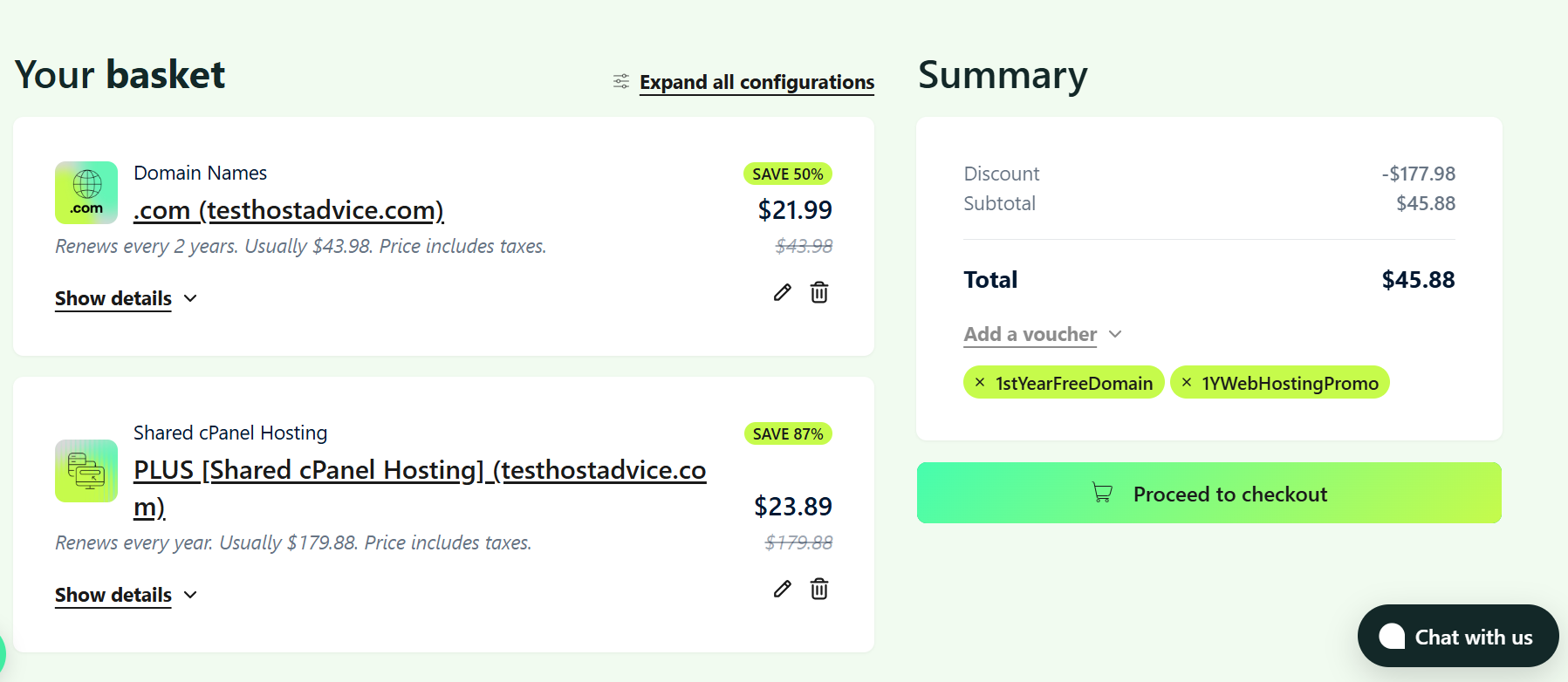Click the SAVE 87% badge
The height and width of the screenshot is (682, 1568).
[x=787, y=433]
